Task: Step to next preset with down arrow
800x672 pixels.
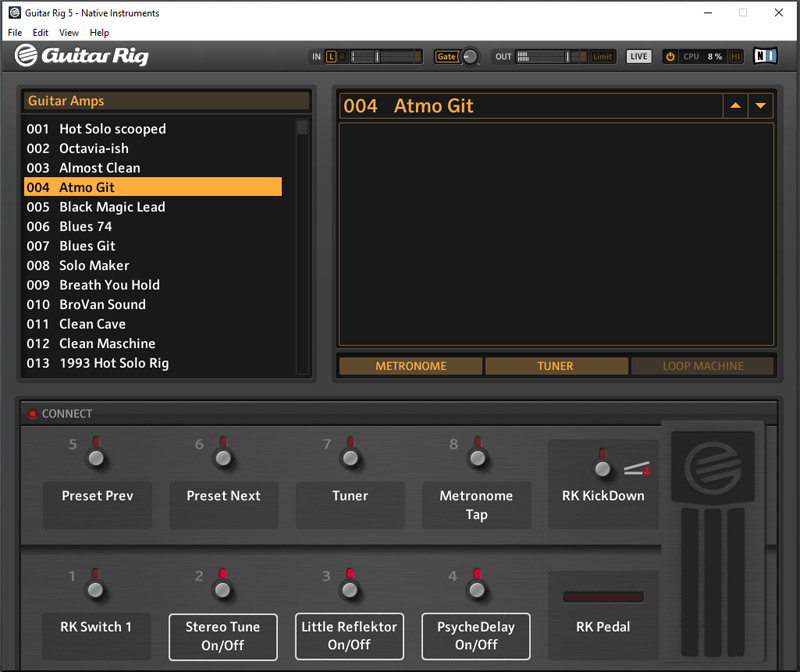Action: click(761, 106)
